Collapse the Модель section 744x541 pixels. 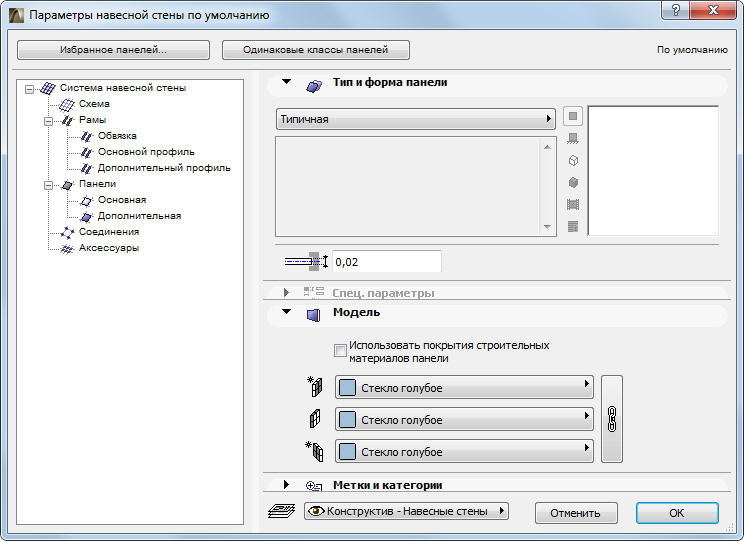pyautogui.click(x=286, y=312)
